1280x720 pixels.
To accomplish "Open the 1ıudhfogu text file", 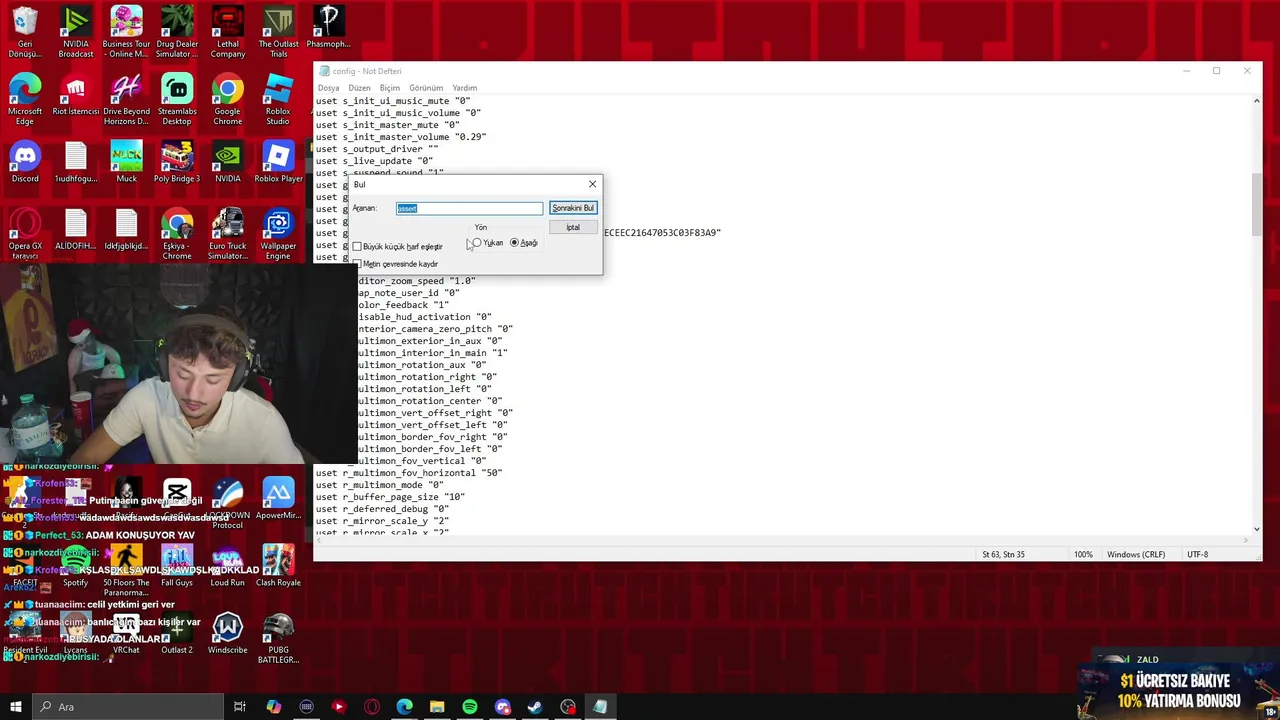I will 76,162.
